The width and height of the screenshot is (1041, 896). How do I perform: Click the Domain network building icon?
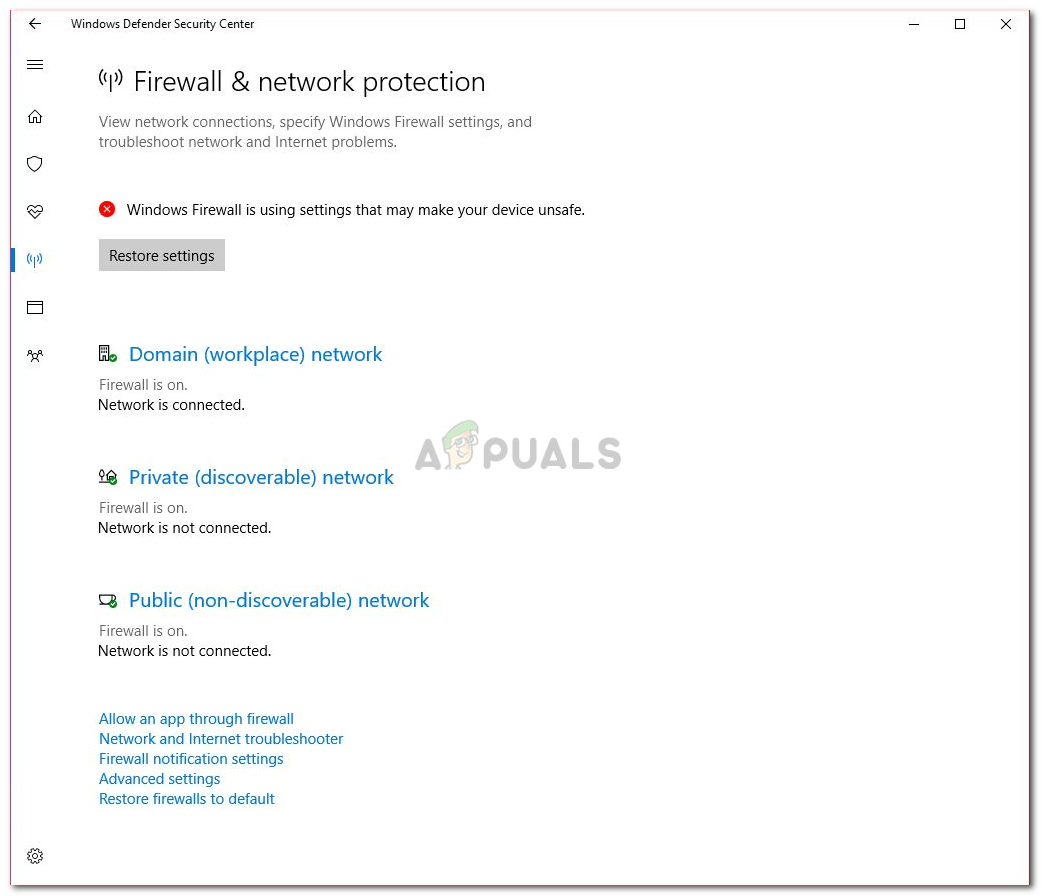[x=107, y=354]
